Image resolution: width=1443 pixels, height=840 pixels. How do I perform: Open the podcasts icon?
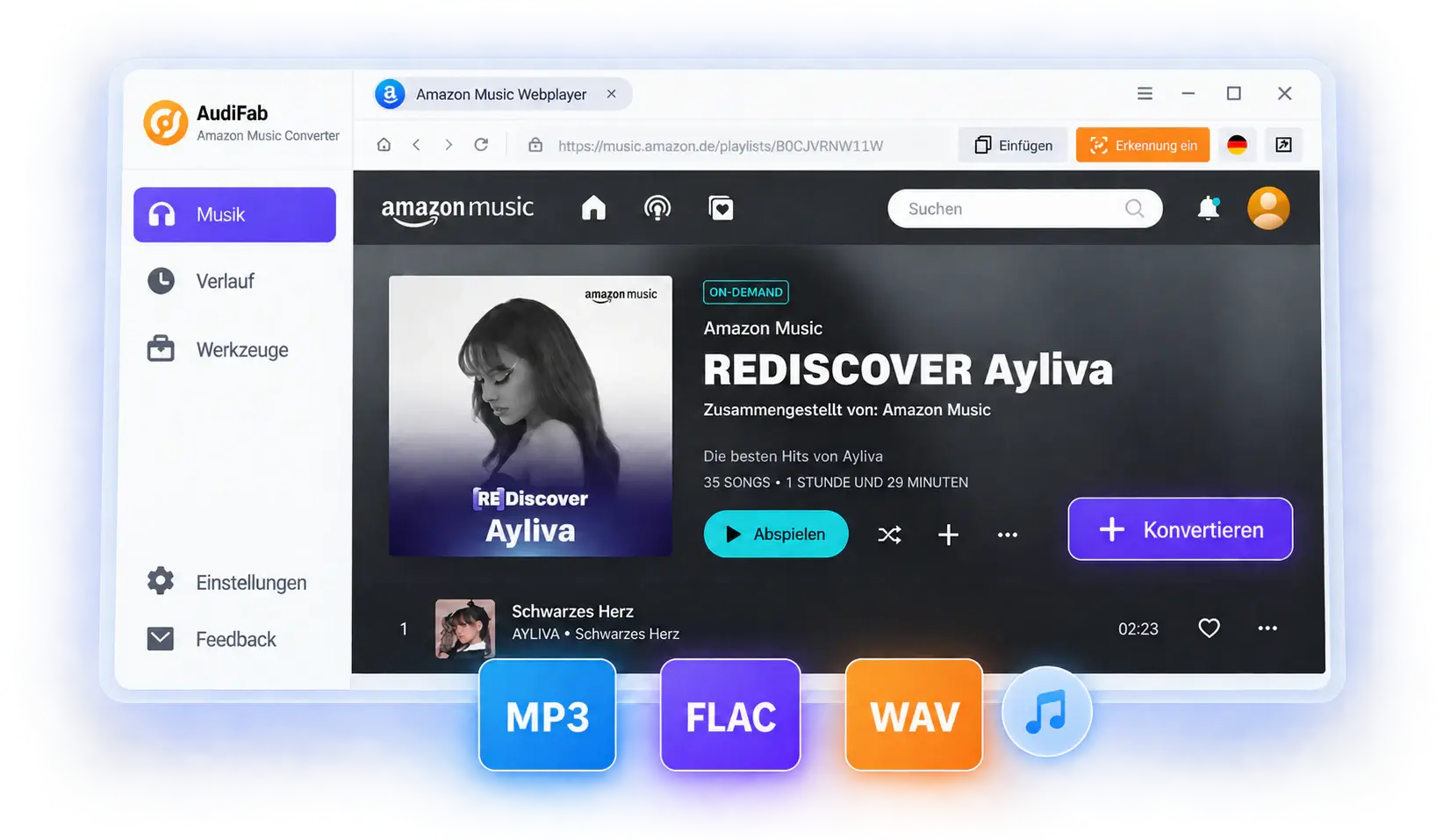[657, 208]
